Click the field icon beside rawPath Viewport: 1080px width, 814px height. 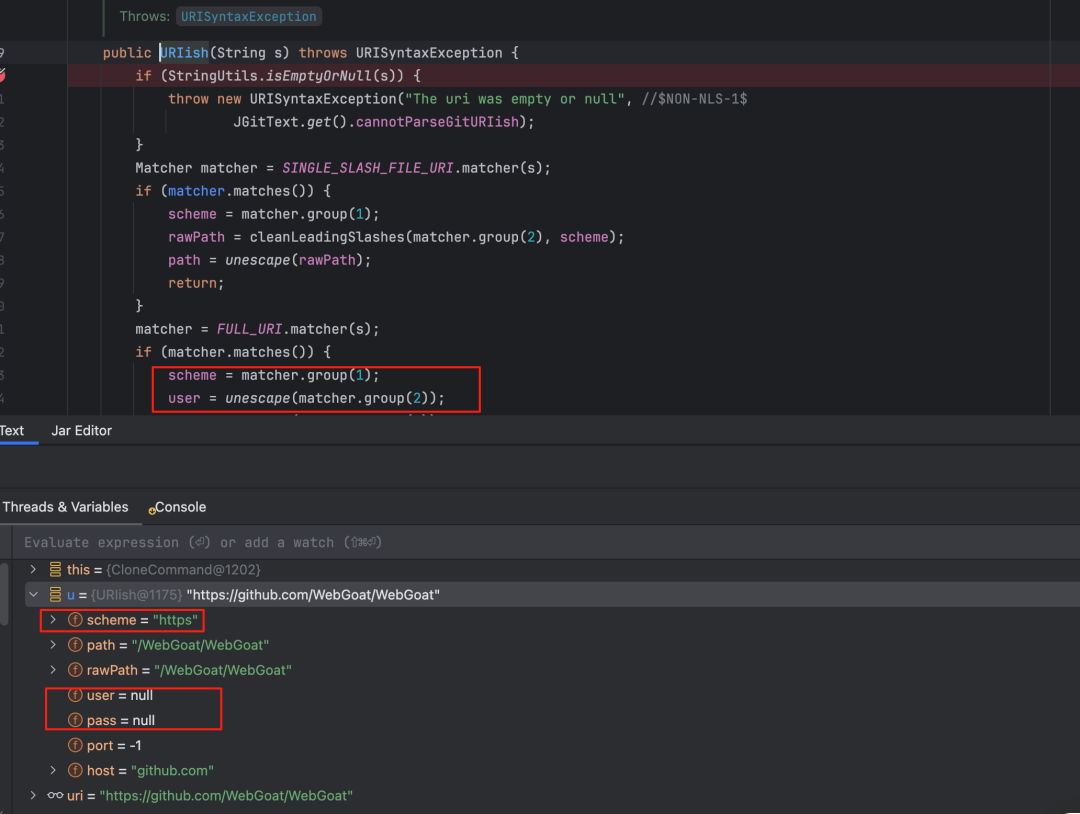pos(75,670)
